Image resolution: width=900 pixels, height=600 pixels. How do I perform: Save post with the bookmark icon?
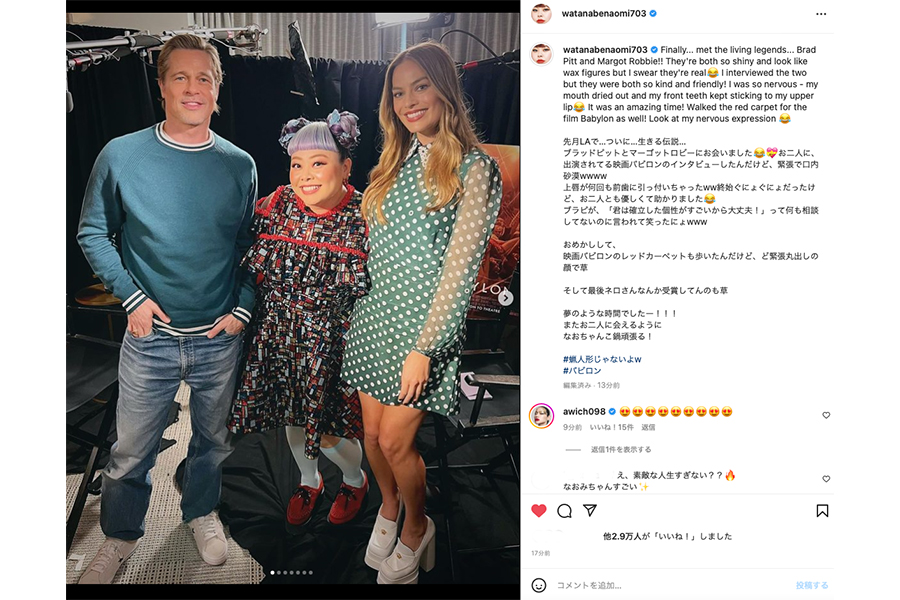pyautogui.click(x=822, y=510)
